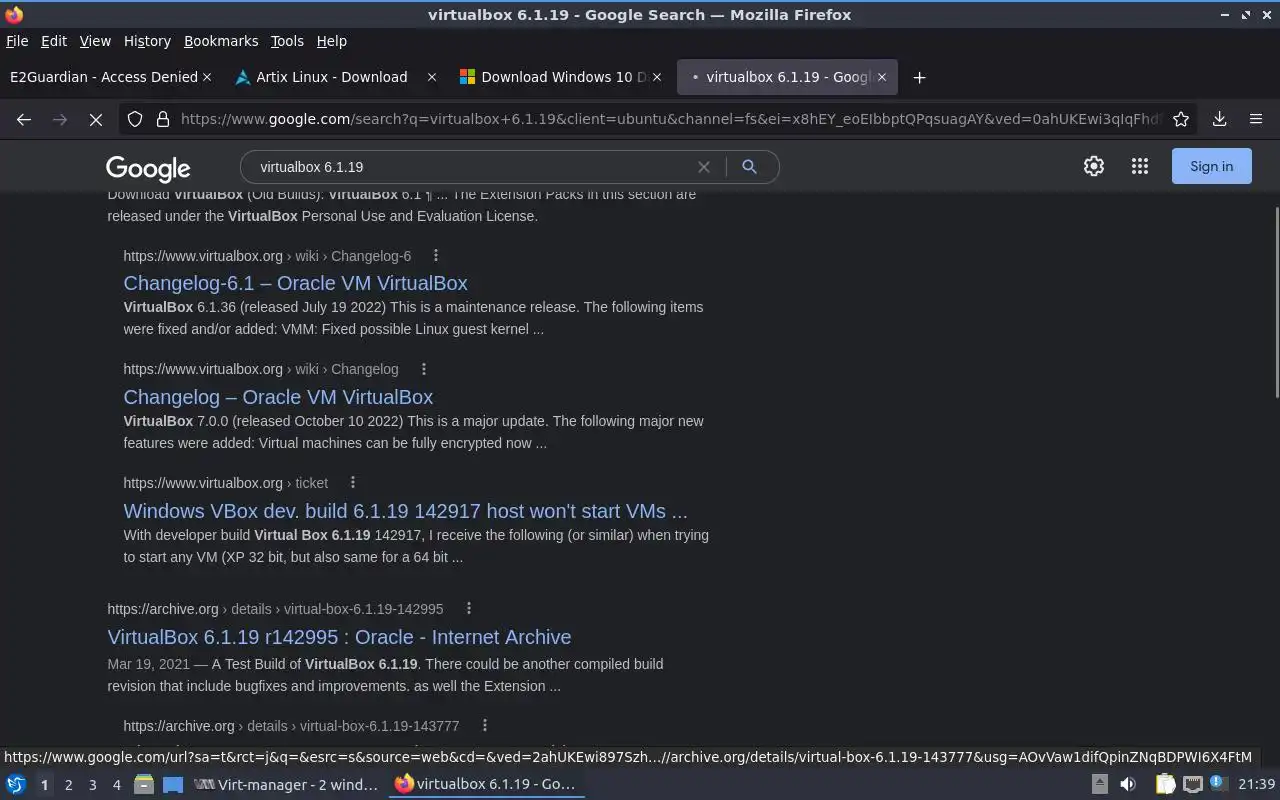Open the start menu in taskbar
The height and width of the screenshot is (800, 1280).
(x=16, y=785)
